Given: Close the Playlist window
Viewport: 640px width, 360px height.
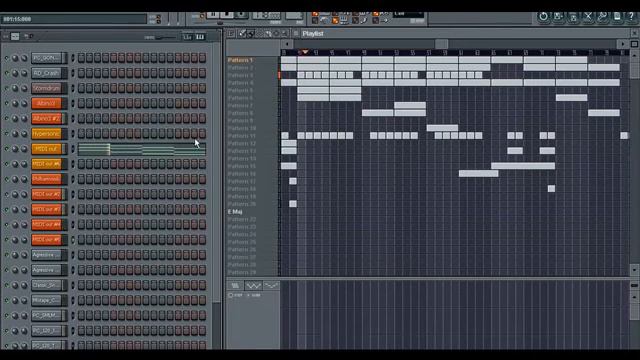Looking at the screenshot, I should tap(634, 33).
